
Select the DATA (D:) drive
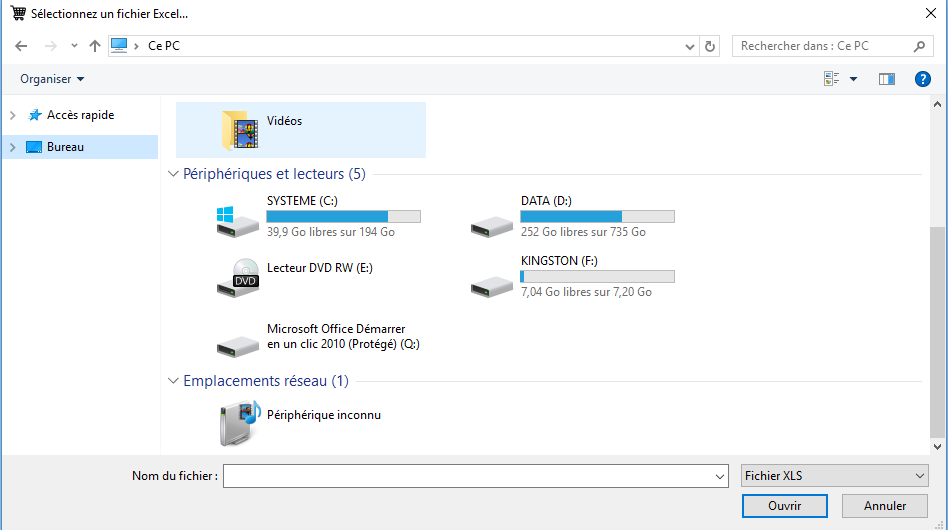(546, 201)
